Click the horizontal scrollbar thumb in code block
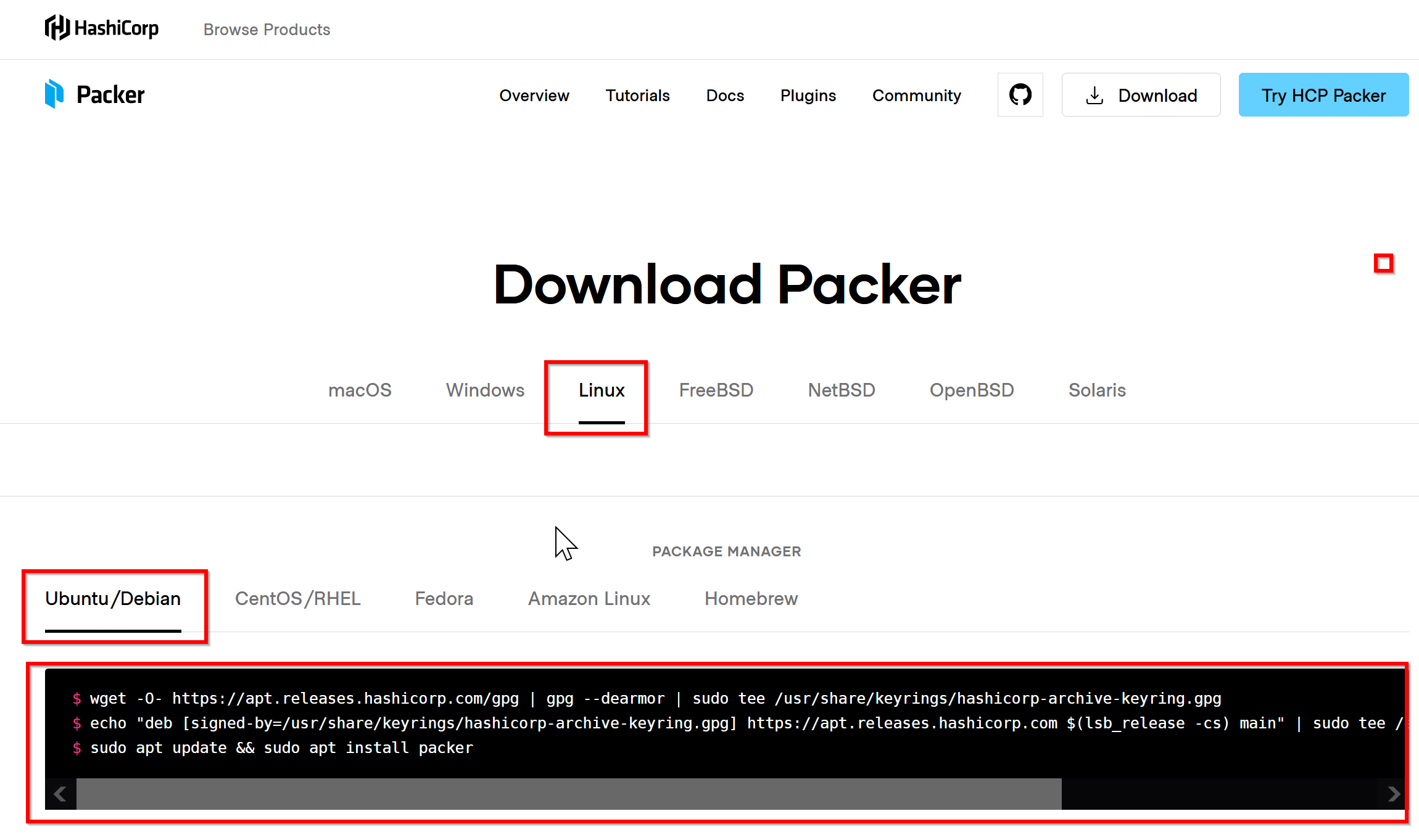Viewport: 1419px width, 840px height. click(x=569, y=794)
